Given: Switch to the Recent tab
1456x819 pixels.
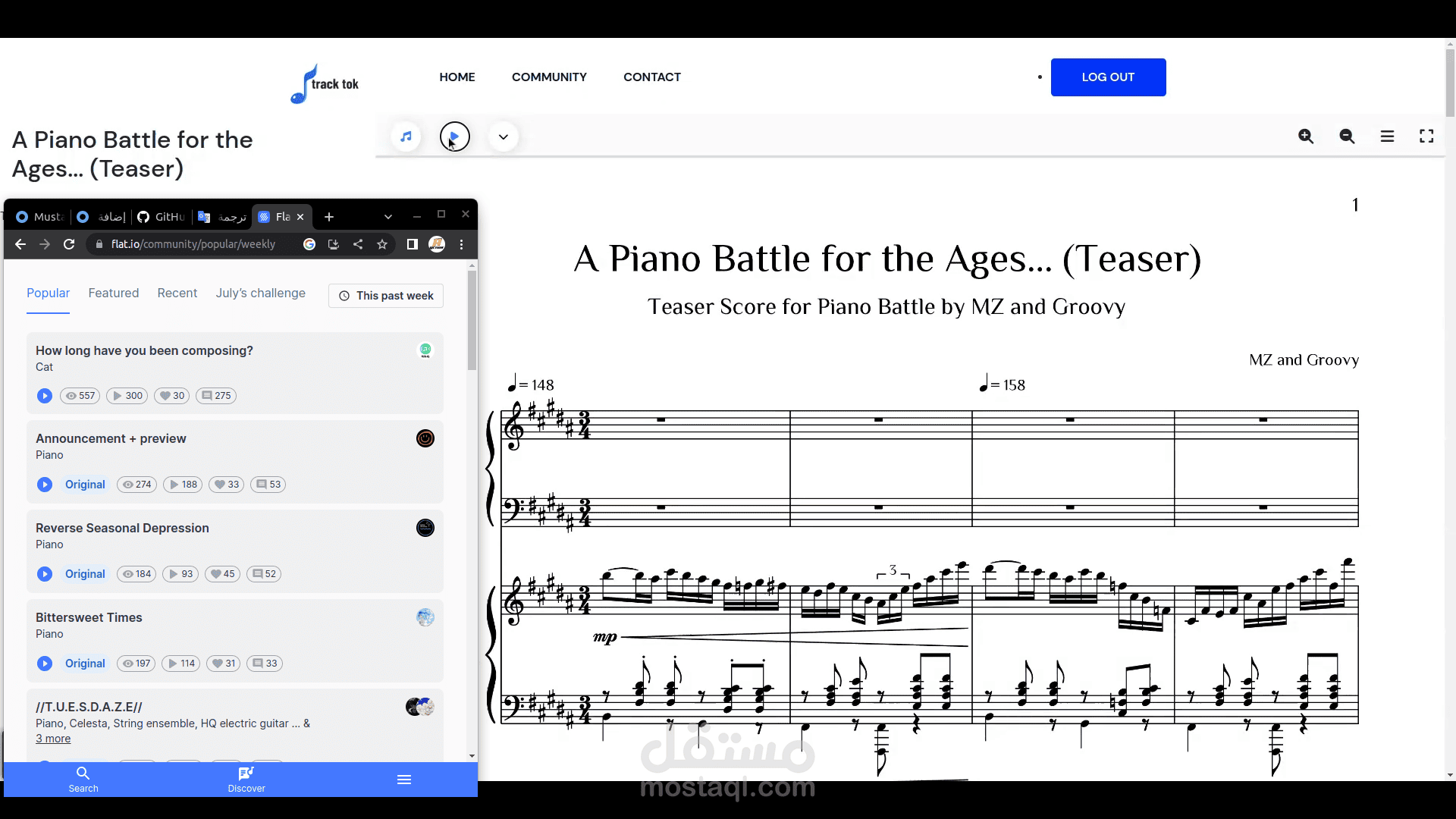Looking at the screenshot, I should tap(177, 293).
